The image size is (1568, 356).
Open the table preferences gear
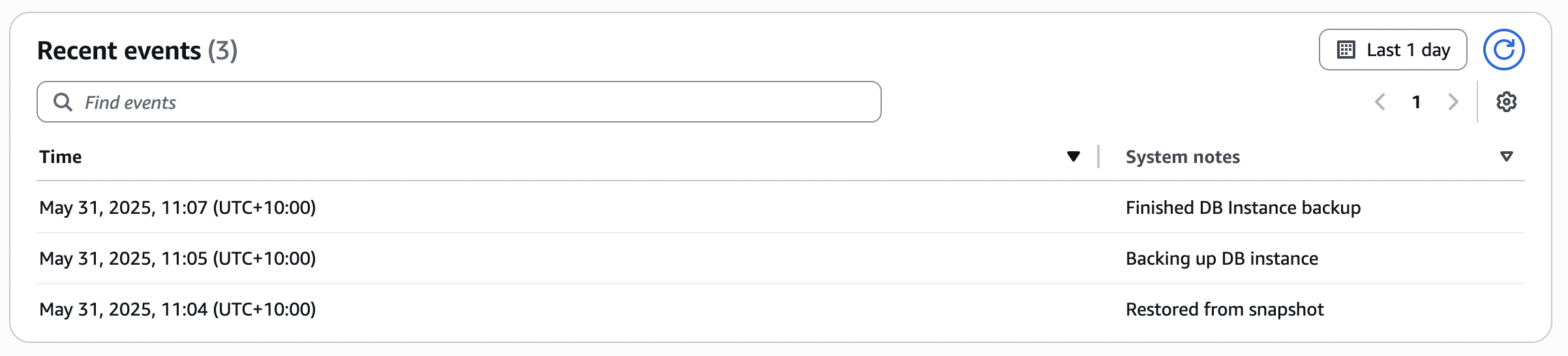[1506, 102]
